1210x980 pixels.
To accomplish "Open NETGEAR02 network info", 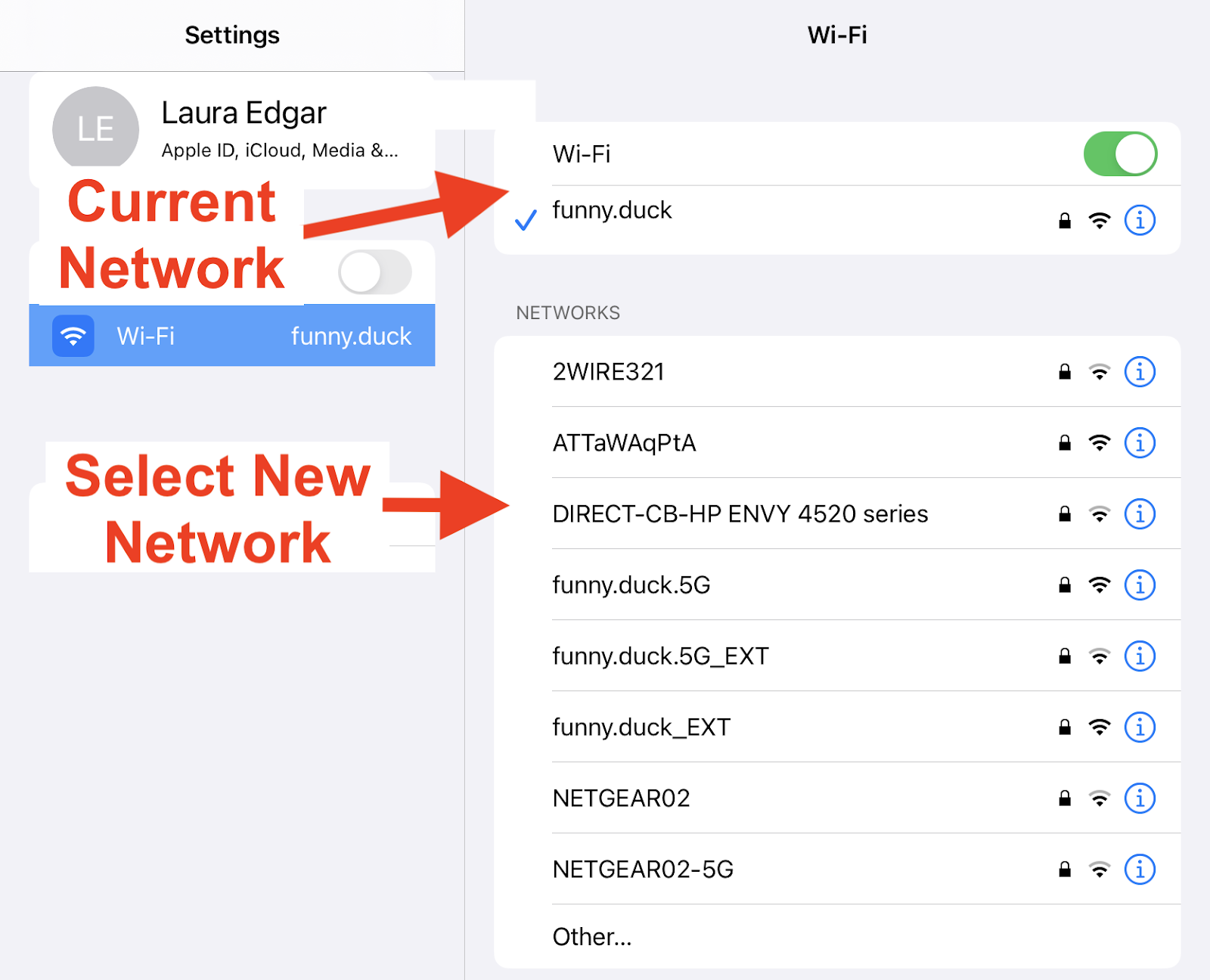I will 1140,799.
